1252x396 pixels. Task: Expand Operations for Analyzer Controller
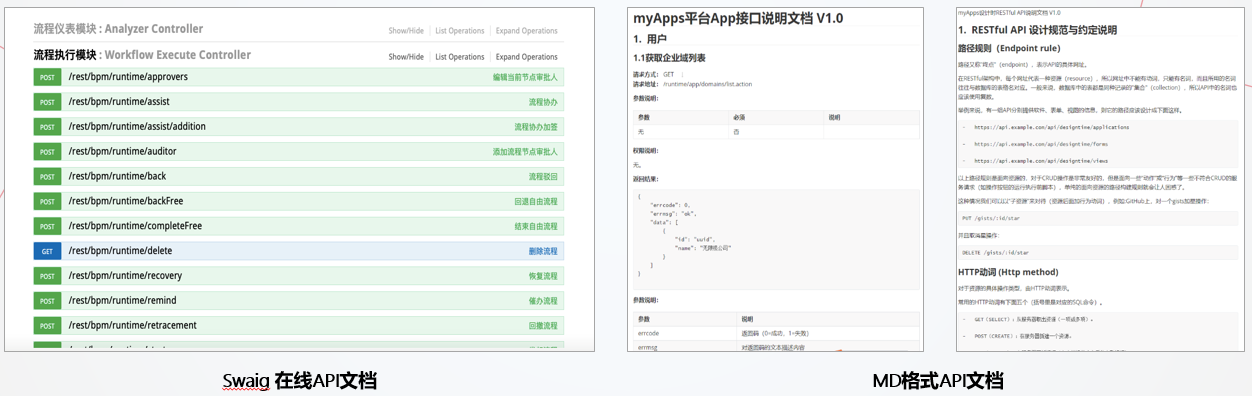527,31
